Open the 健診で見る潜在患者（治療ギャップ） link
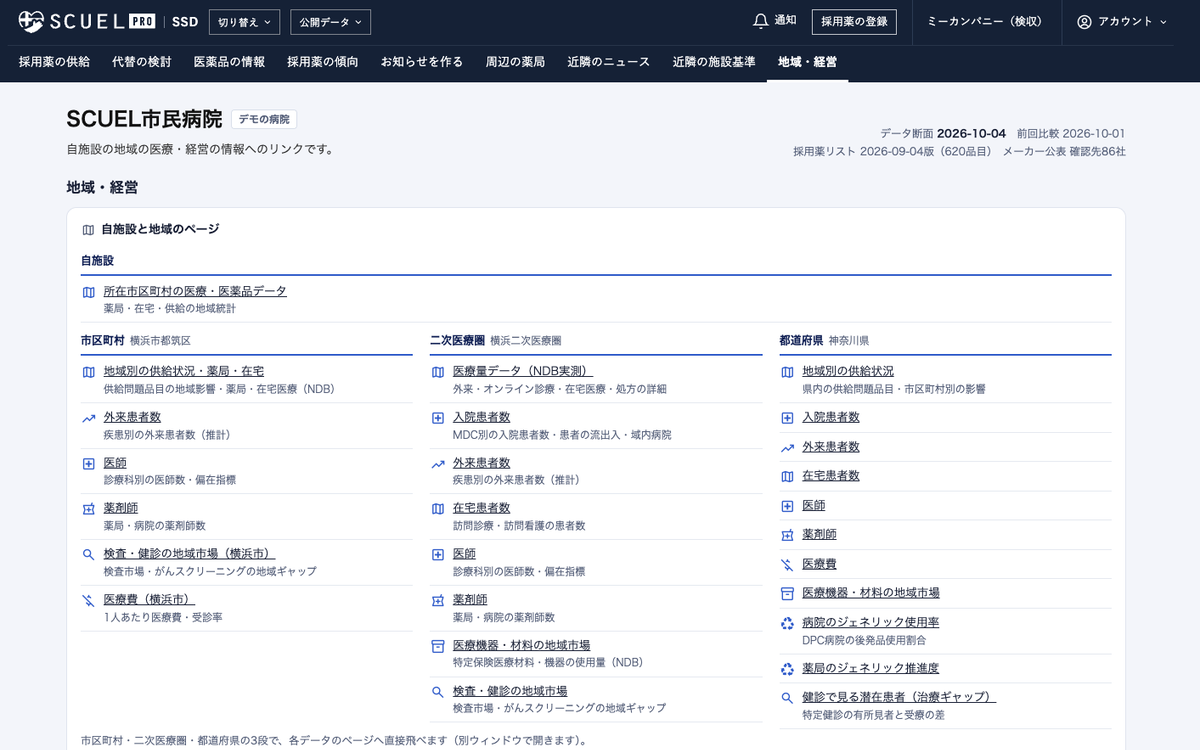Screen dimensions: 1200x750 (900, 698)
